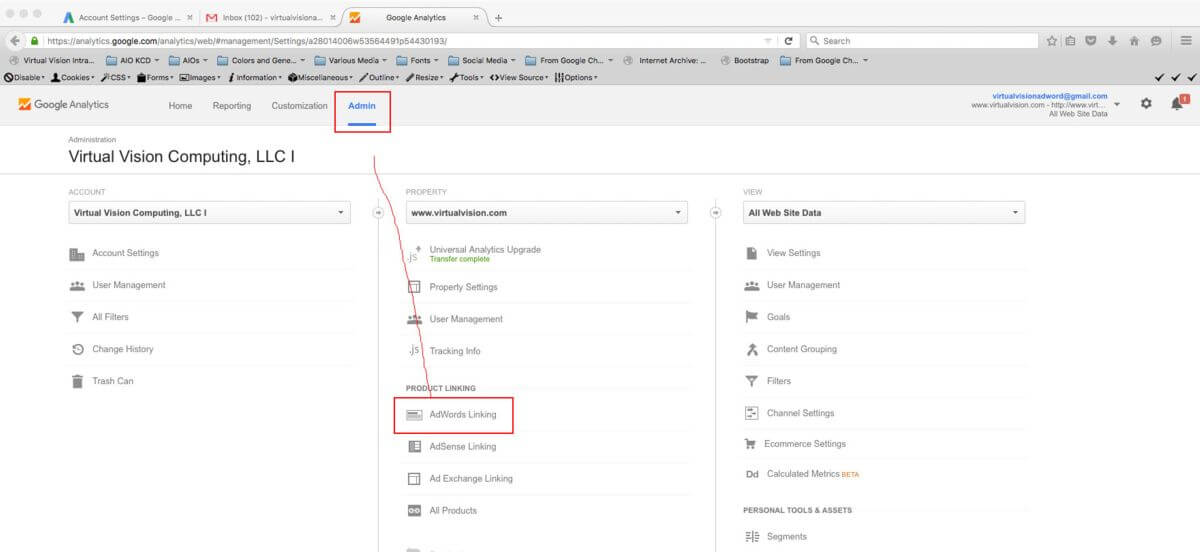This screenshot has height=552, width=1200.
Task: Open Calculated Metrics BETA
Action: point(813,474)
